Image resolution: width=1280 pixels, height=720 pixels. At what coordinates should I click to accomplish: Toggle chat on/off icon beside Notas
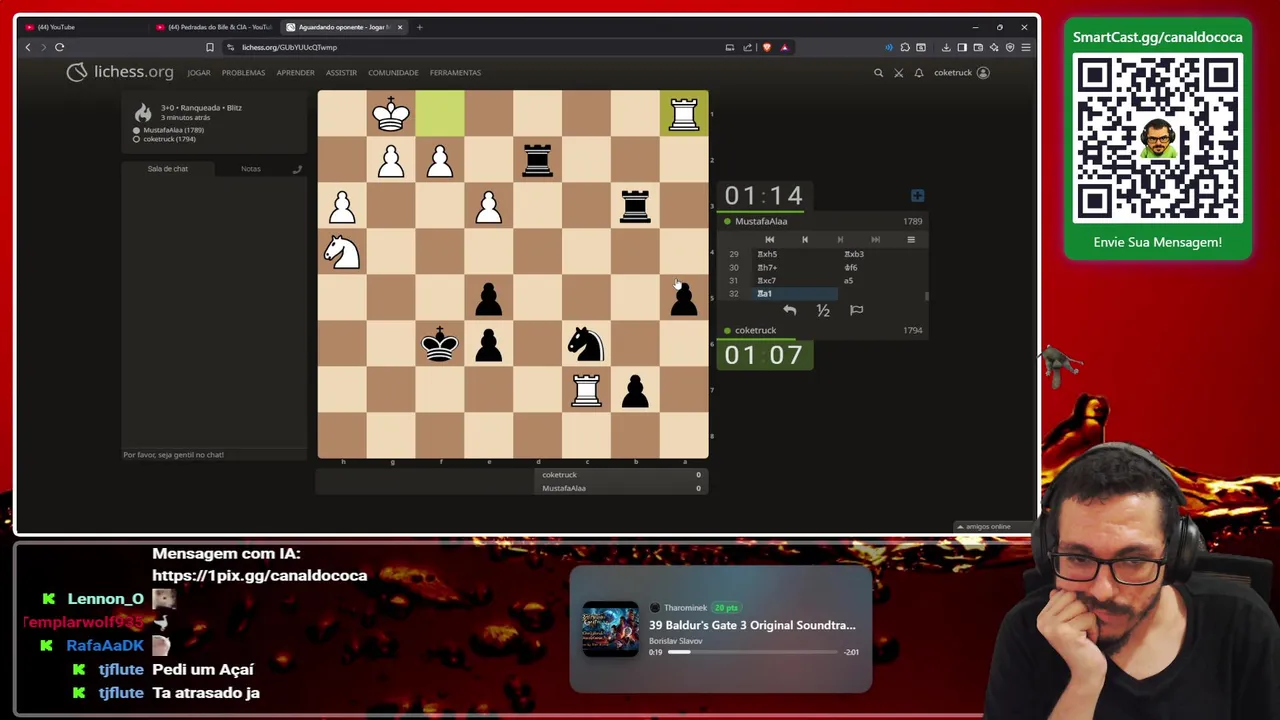click(x=297, y=169)
